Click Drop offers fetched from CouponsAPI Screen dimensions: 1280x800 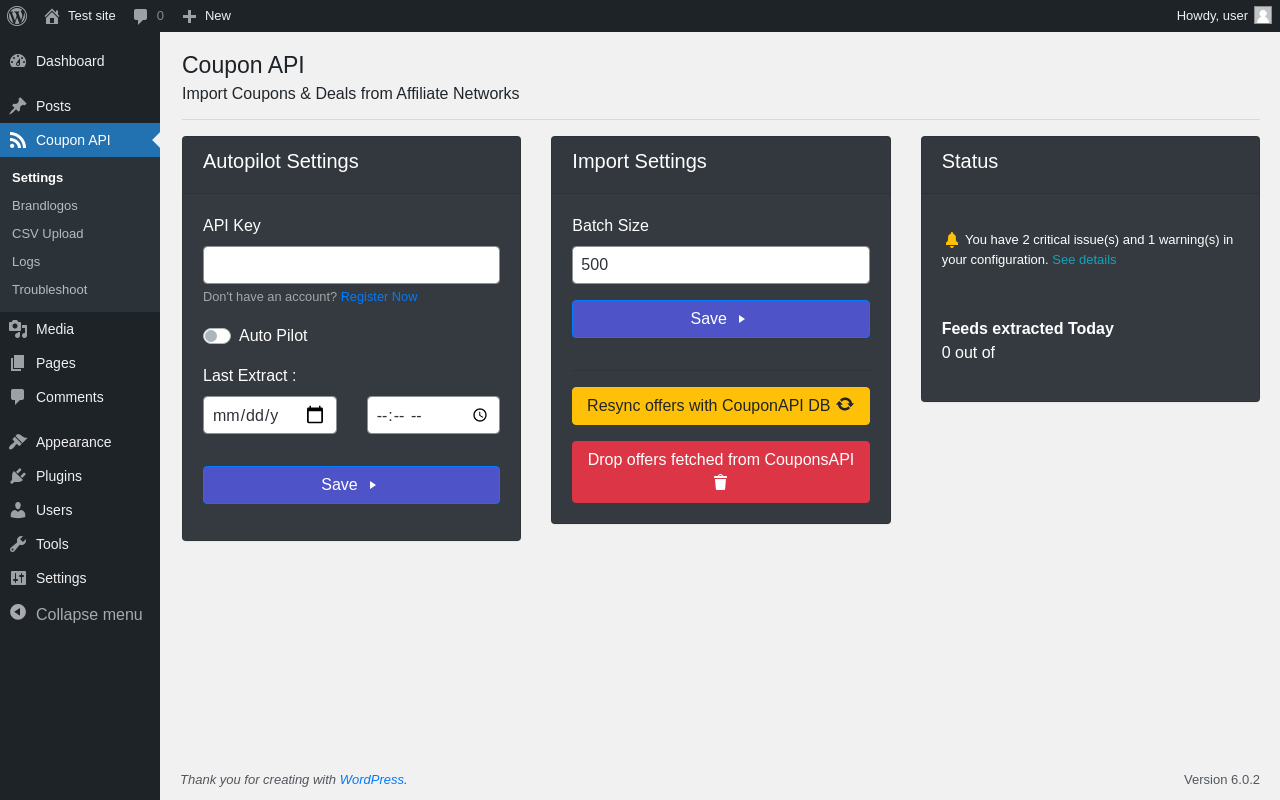[720, 471]
